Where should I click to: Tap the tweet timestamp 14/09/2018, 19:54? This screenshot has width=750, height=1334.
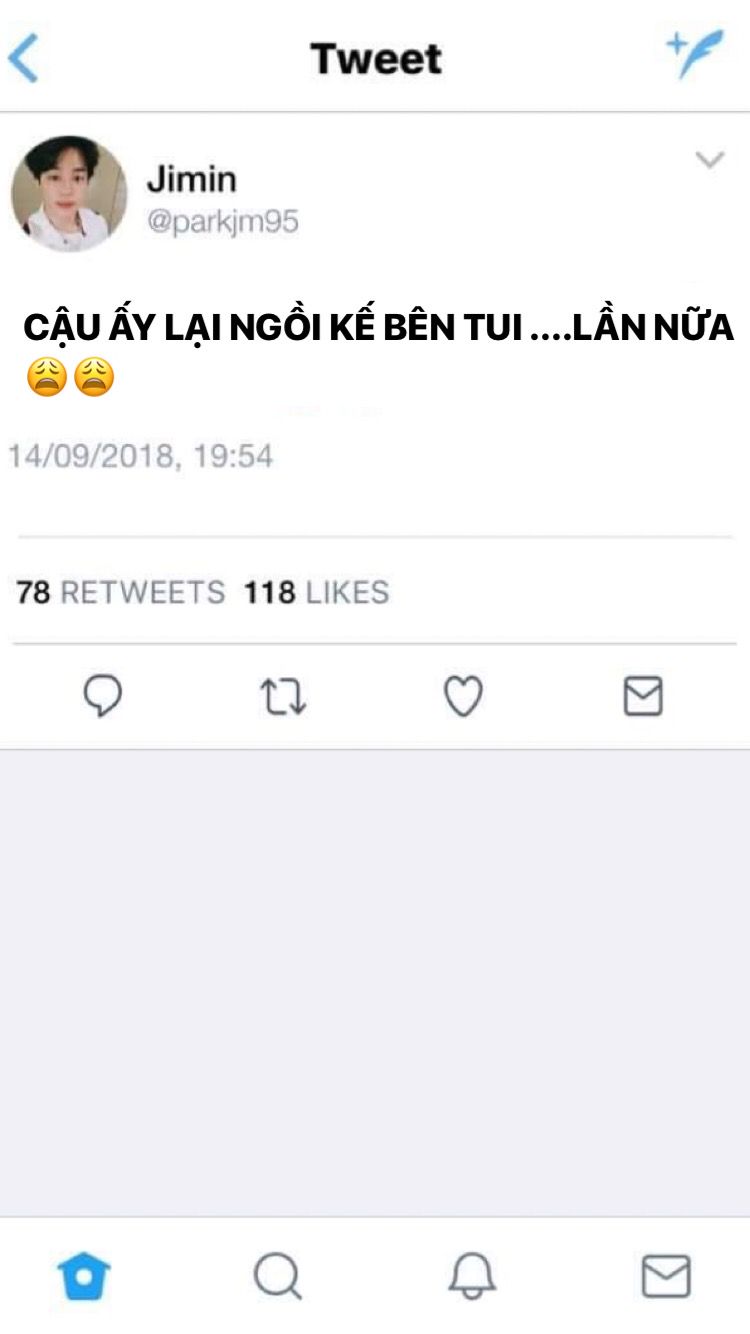(x=141, y=456)
